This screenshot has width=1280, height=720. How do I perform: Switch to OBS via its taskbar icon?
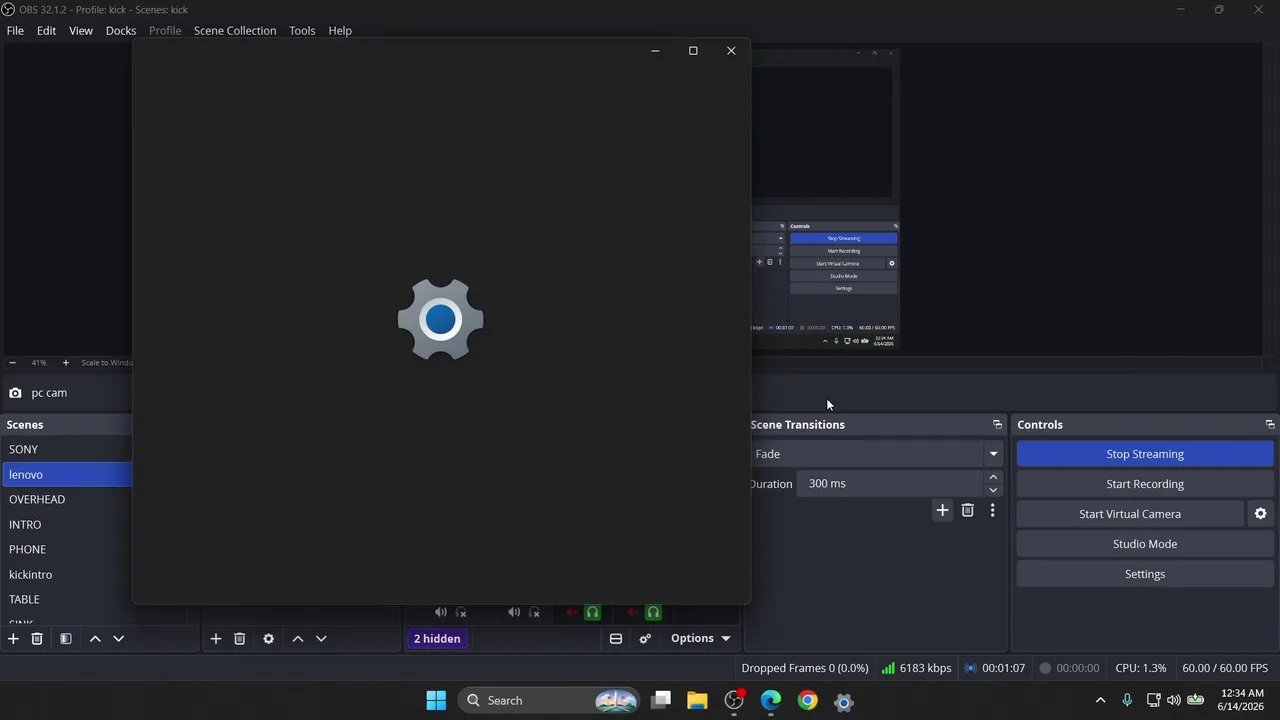click(734, 700)
